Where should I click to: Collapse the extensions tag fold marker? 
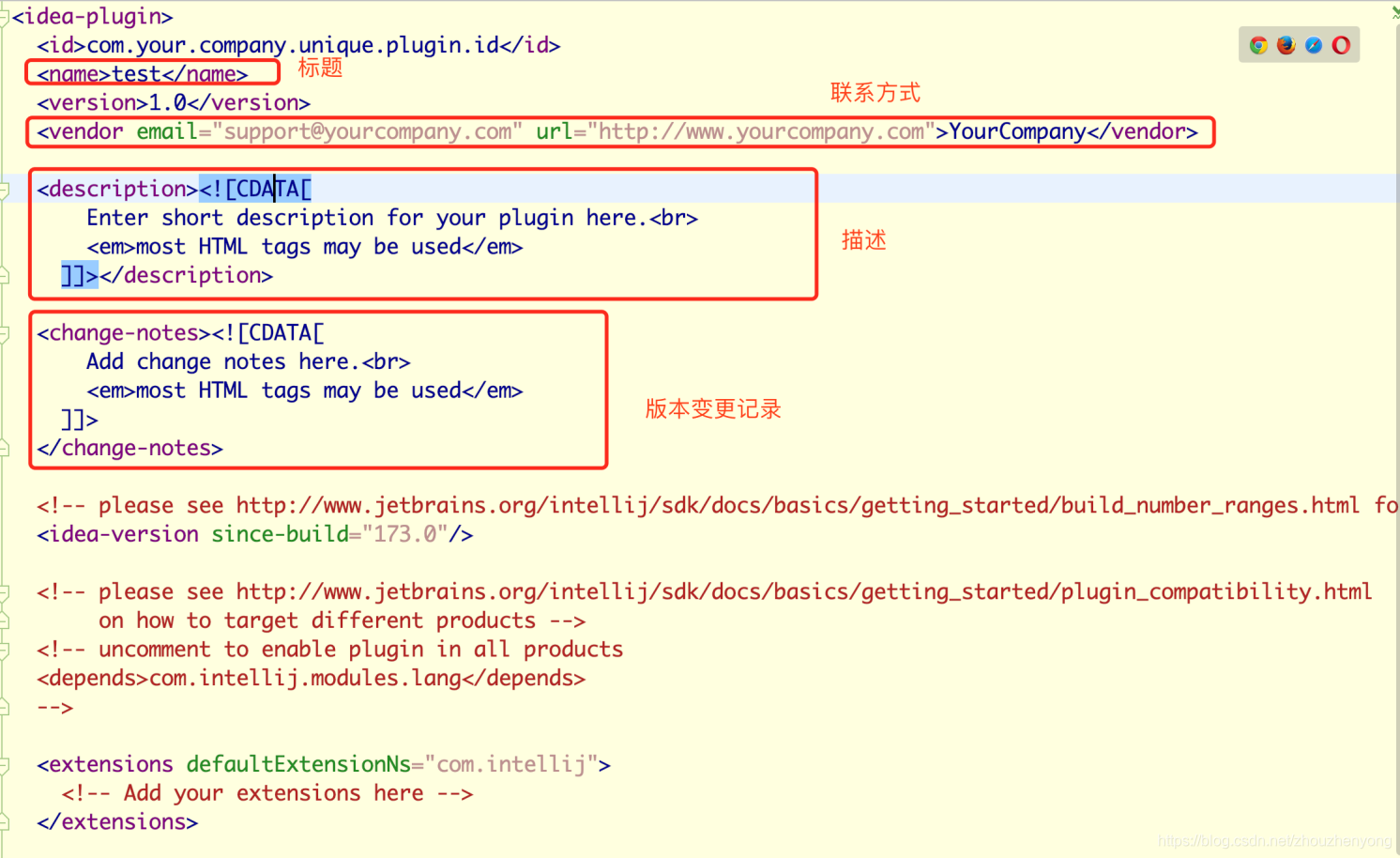4,765
